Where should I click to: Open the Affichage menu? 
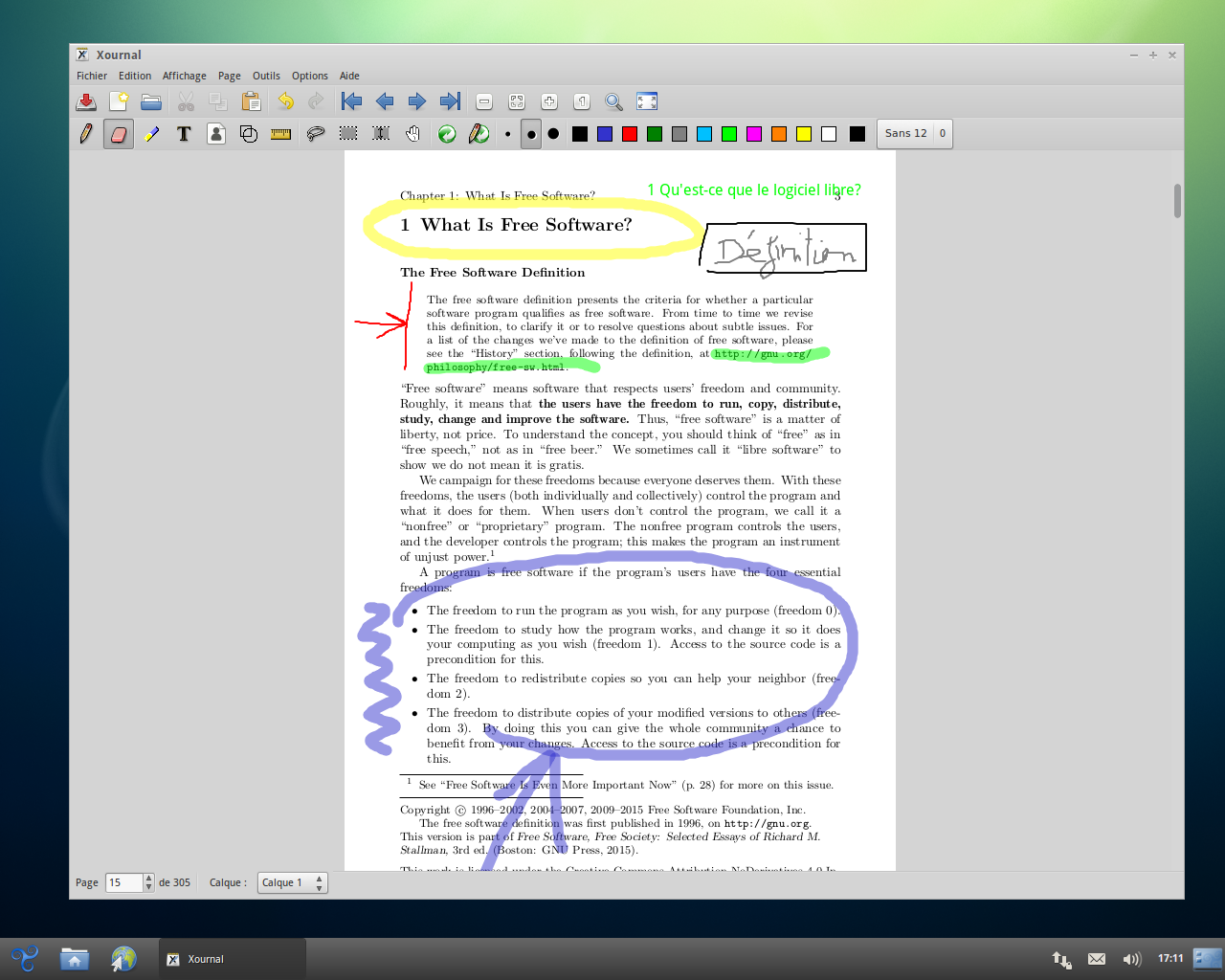coord(184,76)
